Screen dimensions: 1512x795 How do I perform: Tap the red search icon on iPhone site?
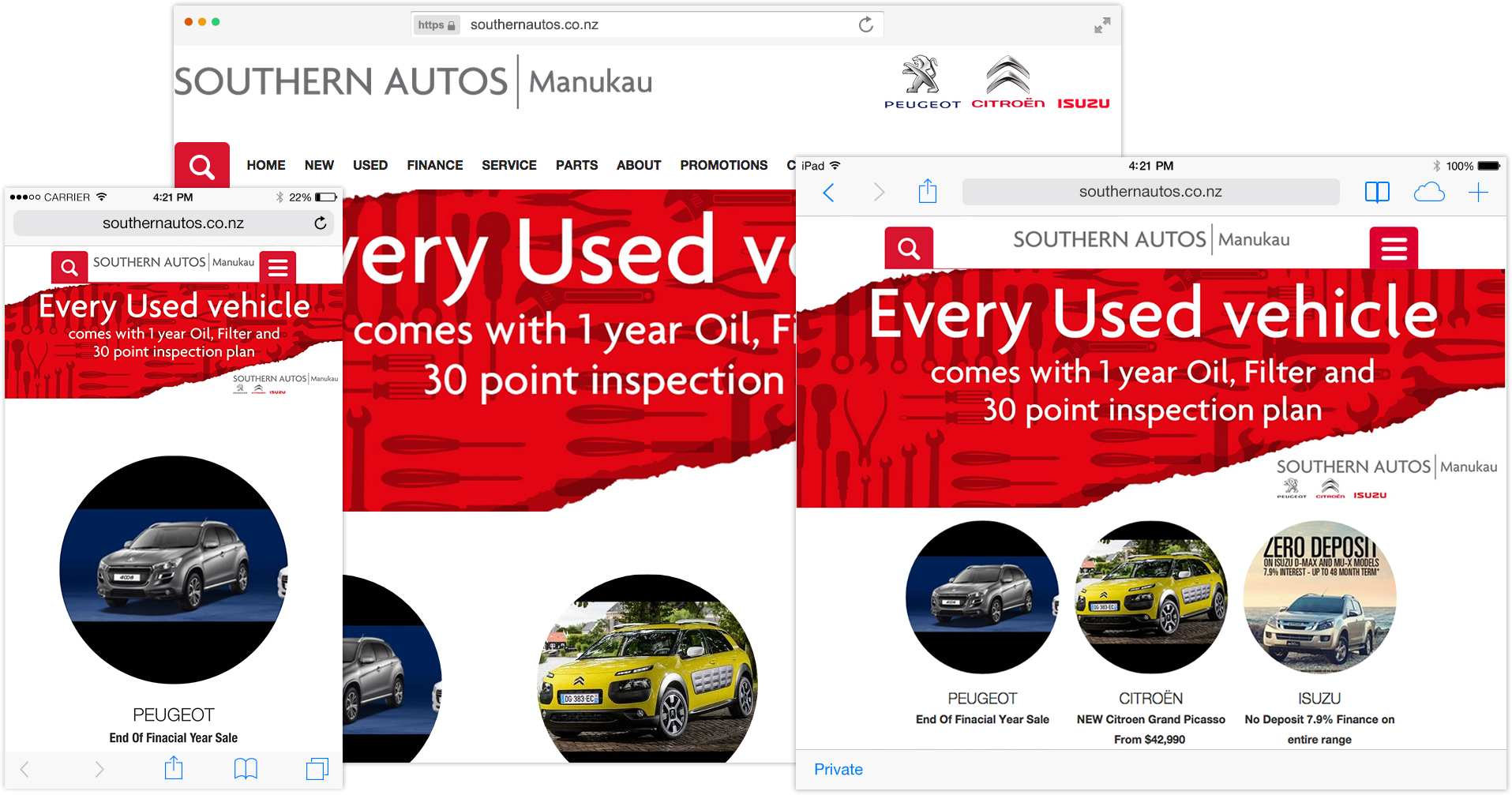[69, 268]
